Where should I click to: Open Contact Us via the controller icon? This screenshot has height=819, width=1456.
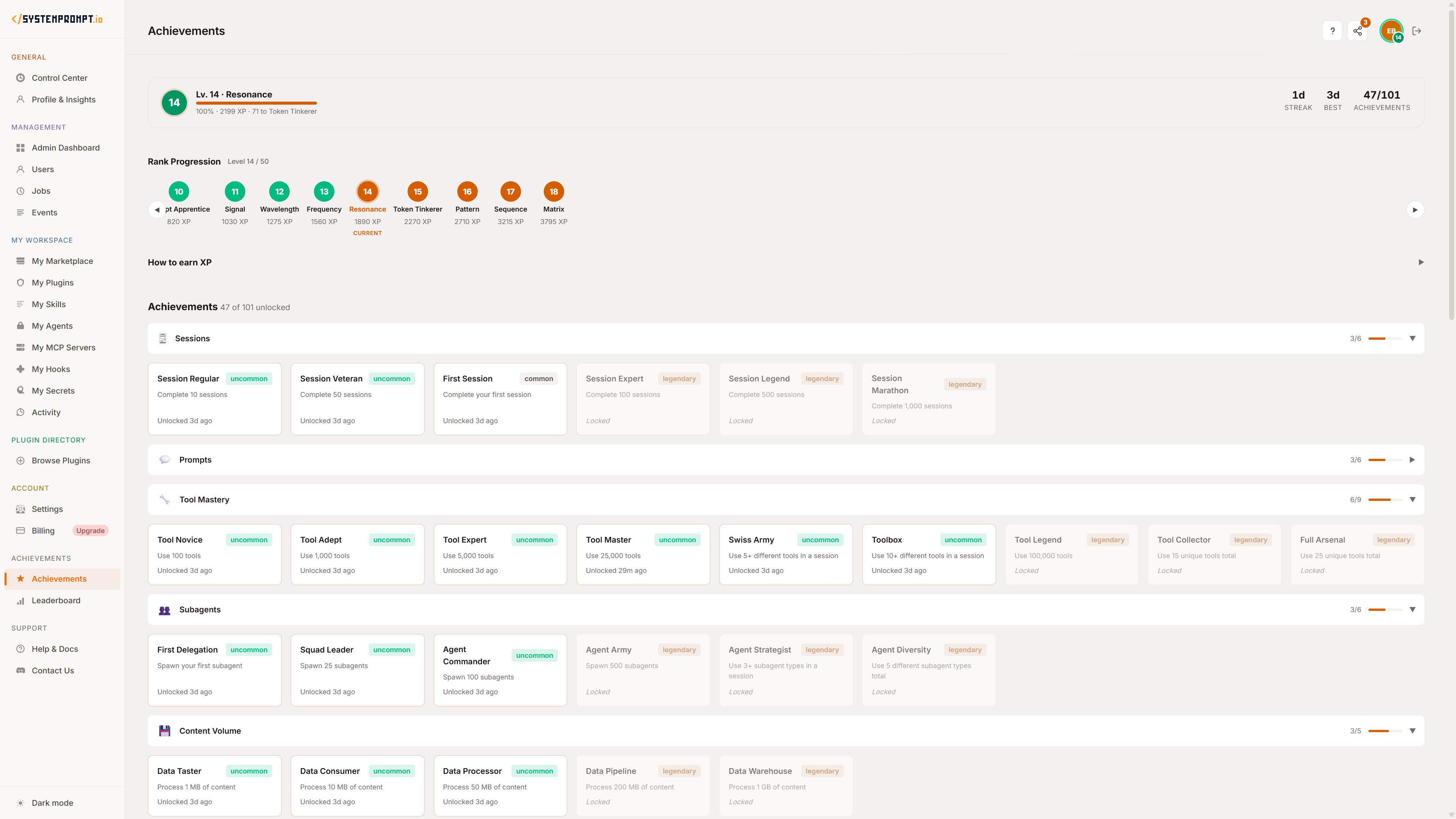[x=20, y=670]
